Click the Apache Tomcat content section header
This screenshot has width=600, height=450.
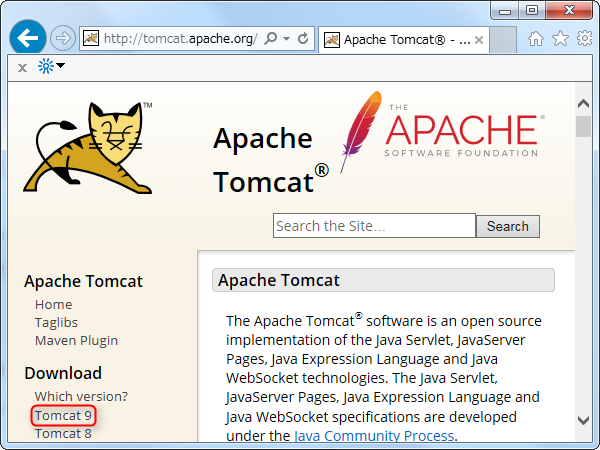click(x=383, y=280)
